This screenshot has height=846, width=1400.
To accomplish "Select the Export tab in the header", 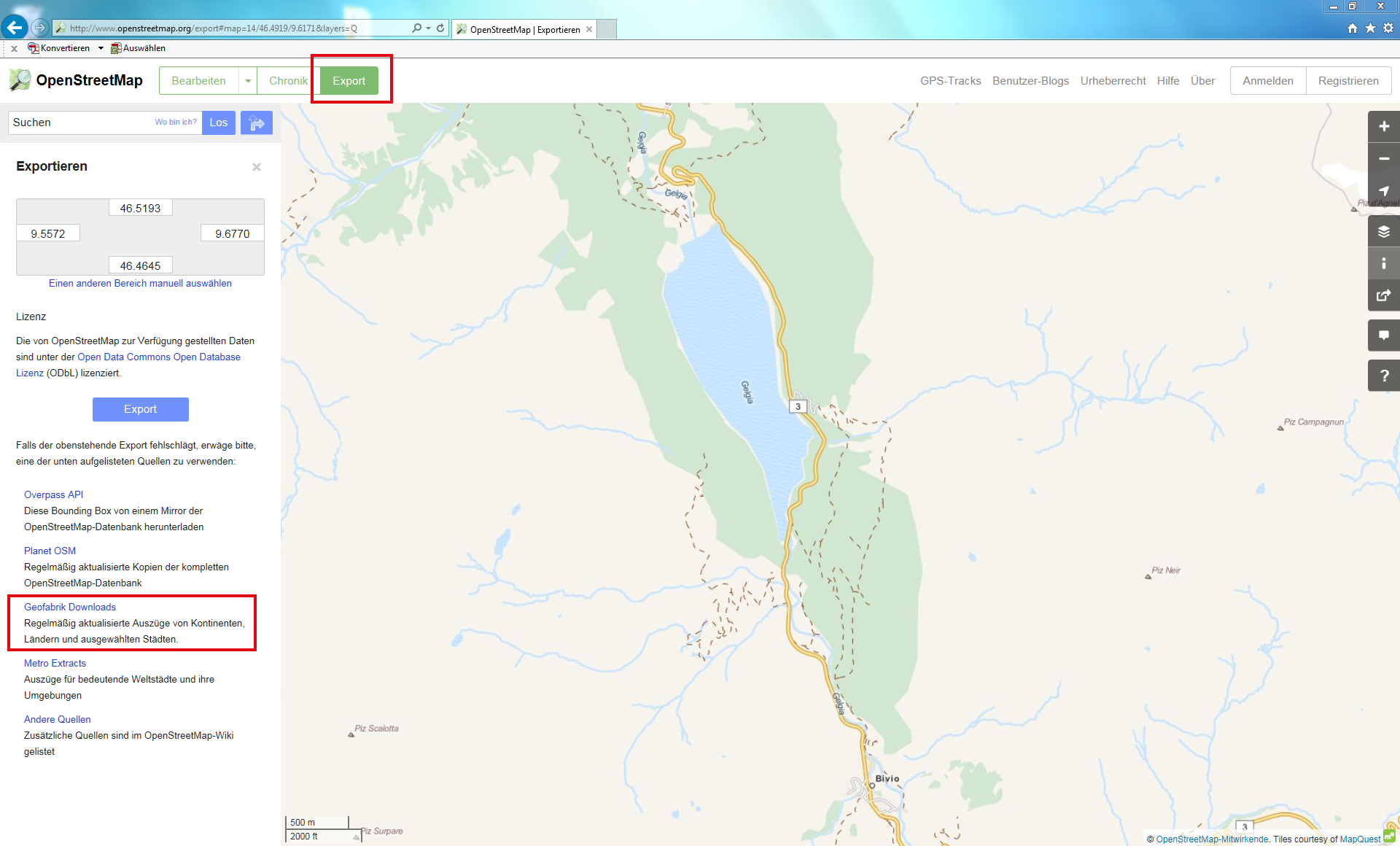I will [x=349, y=81].
